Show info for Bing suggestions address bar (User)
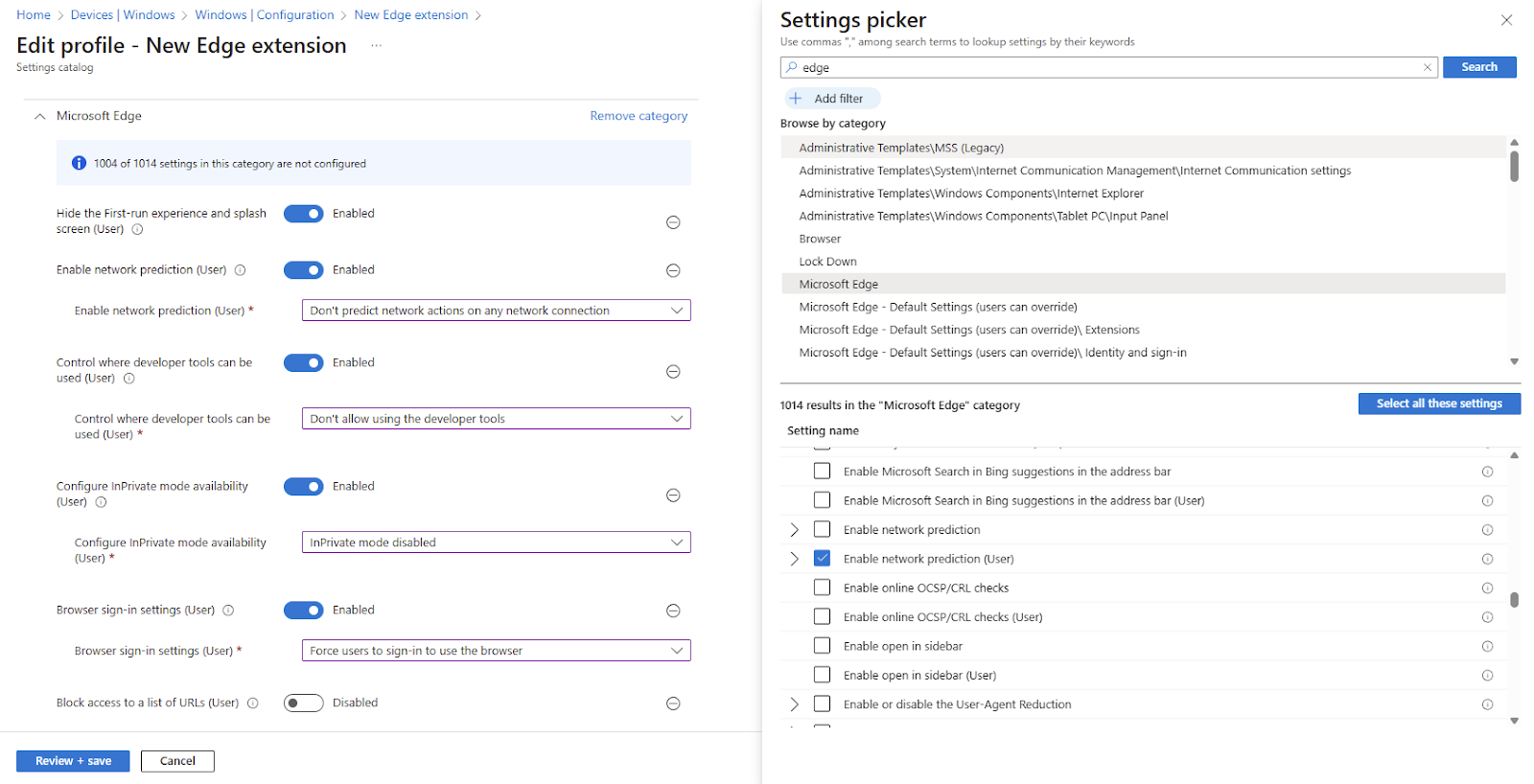The height and width of the screenshot is (784, 1534). pos(1487,501)
